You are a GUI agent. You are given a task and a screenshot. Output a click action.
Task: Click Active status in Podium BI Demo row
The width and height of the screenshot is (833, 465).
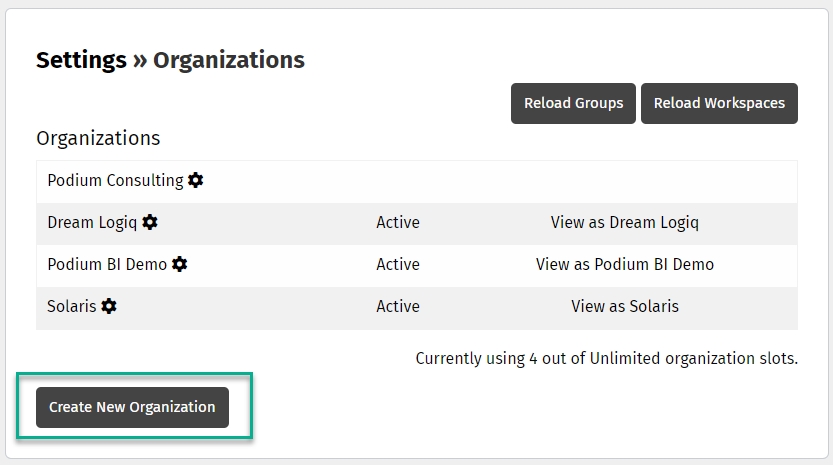point(397,264)
